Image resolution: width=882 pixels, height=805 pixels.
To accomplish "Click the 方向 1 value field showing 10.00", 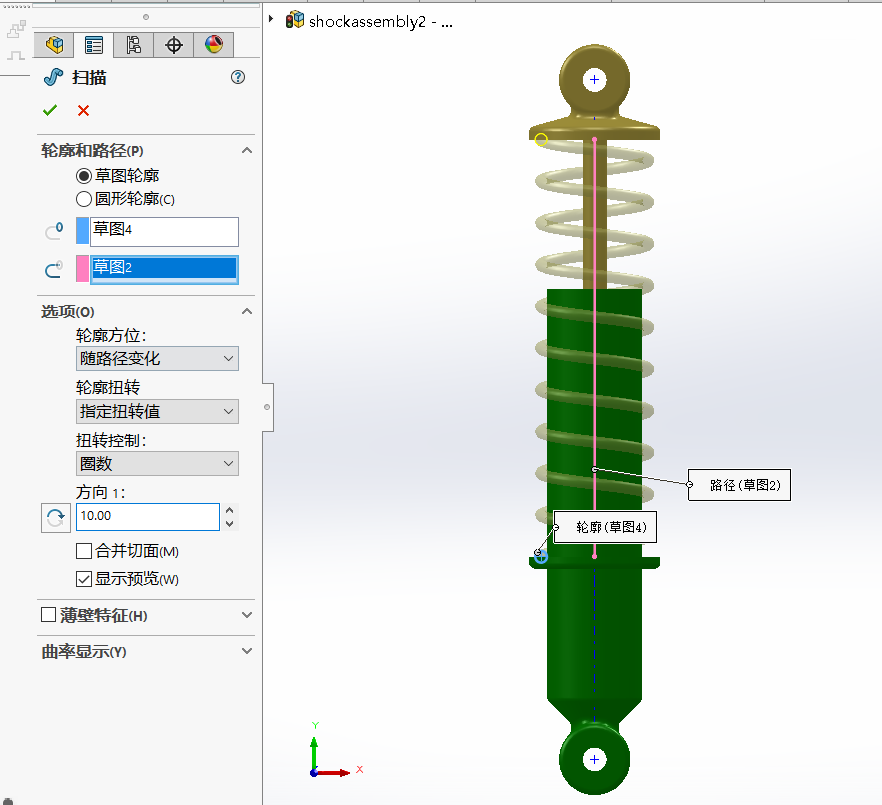I will click(147, 517).
